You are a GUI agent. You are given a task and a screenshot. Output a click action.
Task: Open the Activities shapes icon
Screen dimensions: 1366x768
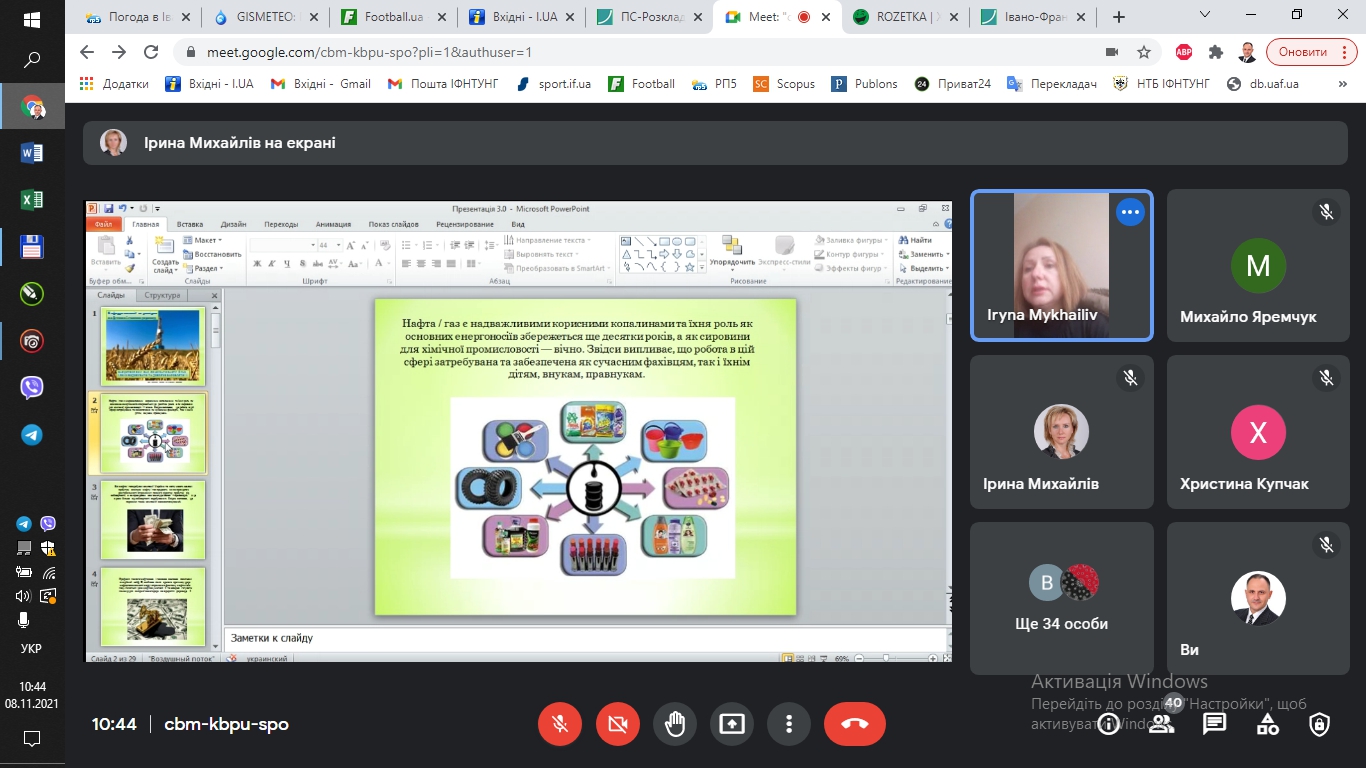(1267, 724)
